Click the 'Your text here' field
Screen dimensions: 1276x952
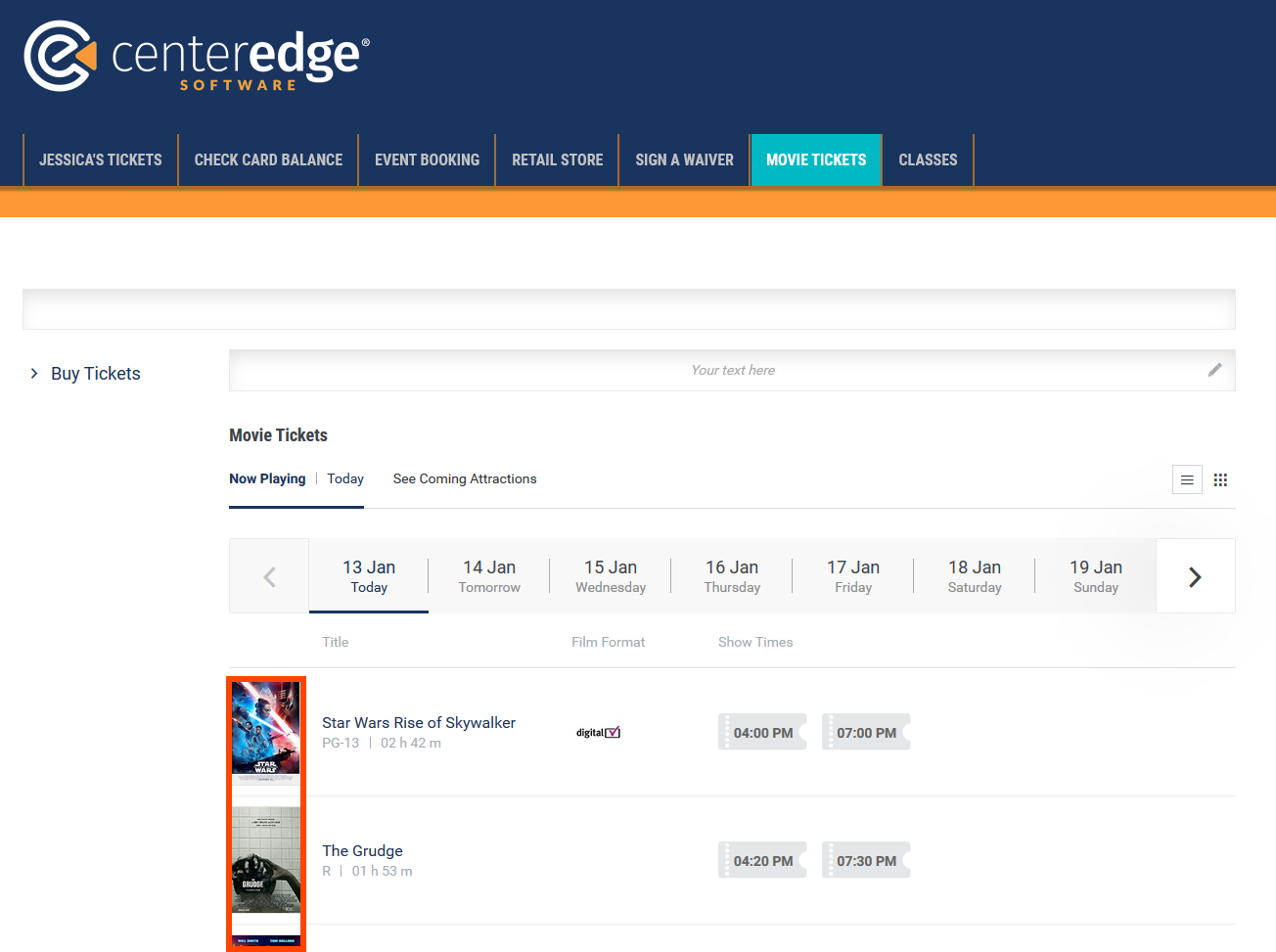pos(732,370)
